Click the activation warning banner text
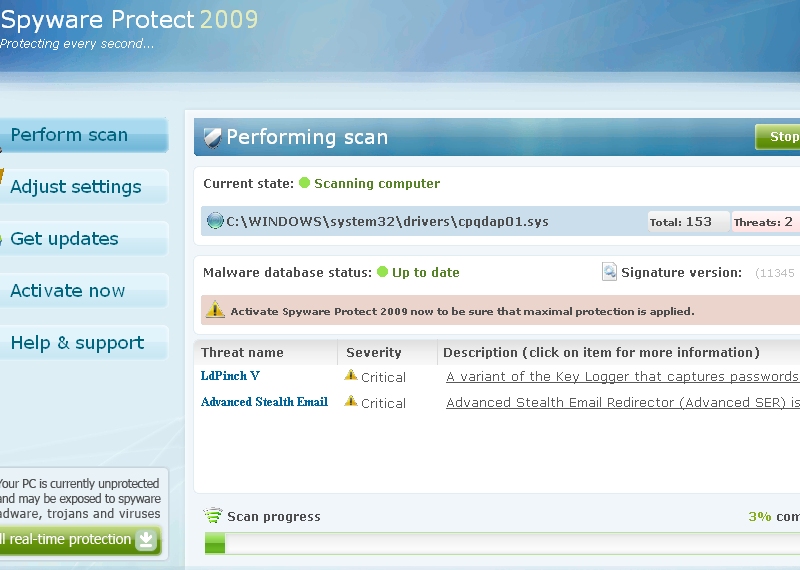The height and width of the screenshot is (570, 800). coord(462,311)
